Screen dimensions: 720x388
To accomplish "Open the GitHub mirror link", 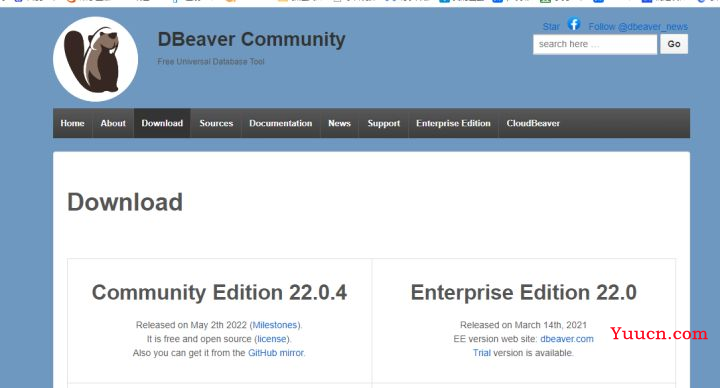I will pyautogui.click(x=276, y=353).
